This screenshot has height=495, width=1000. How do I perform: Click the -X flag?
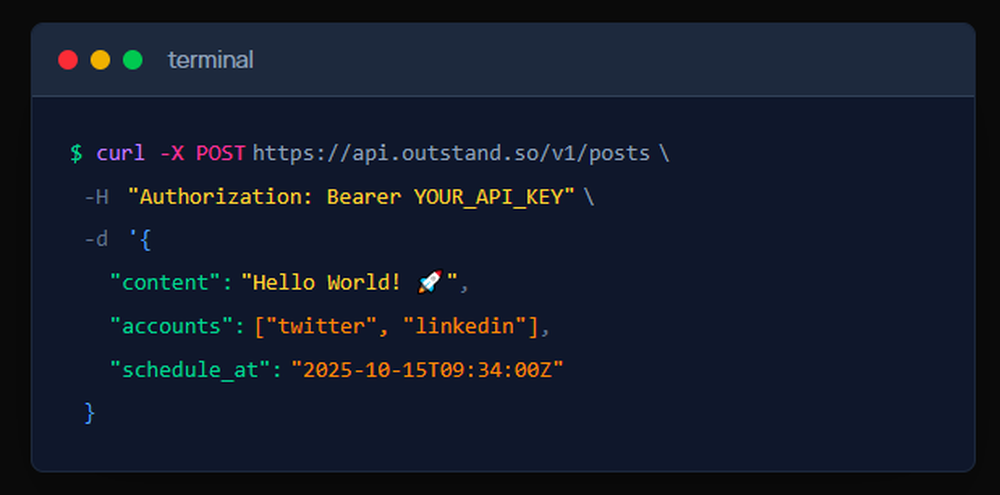tap(171, 153)
